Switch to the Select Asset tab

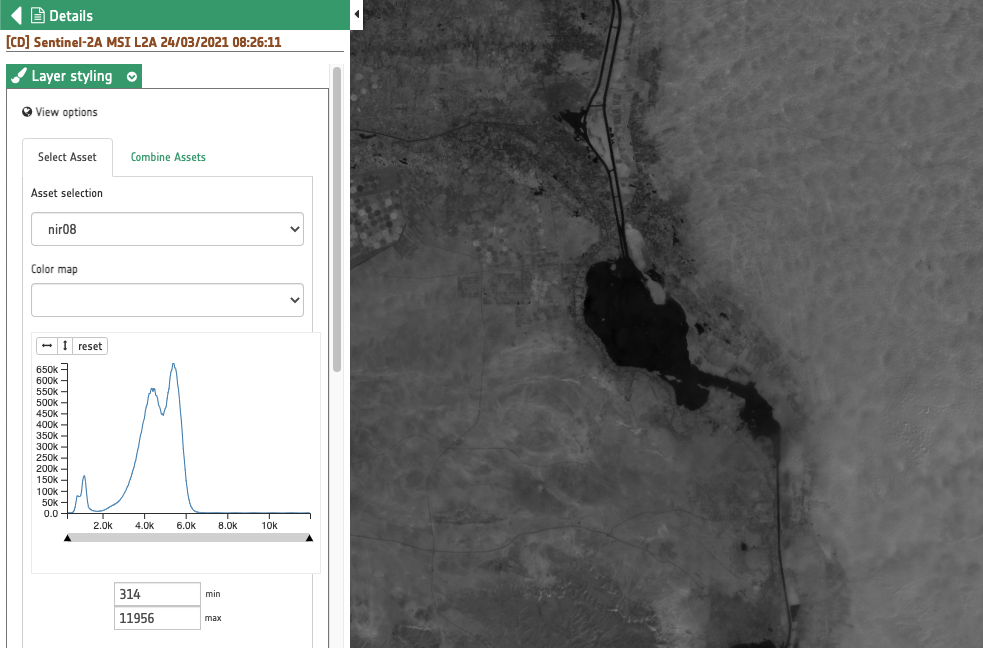67,157
